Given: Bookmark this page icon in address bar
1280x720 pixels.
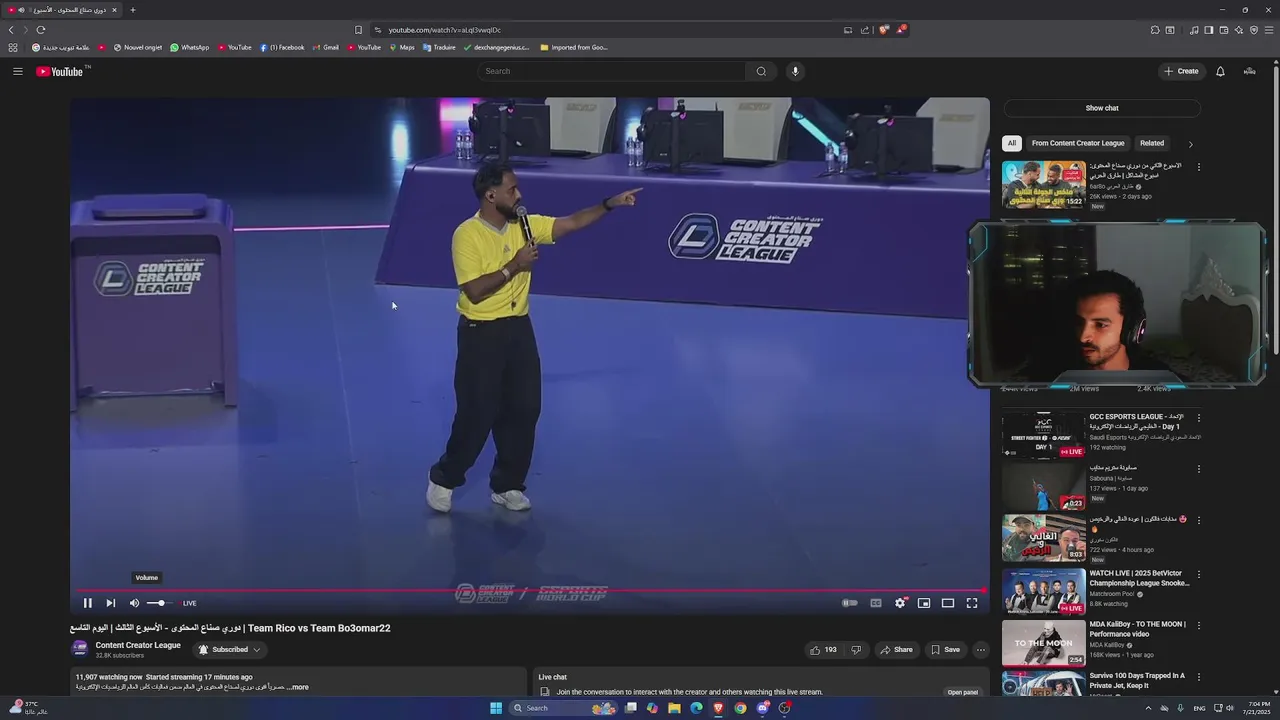Looking at the screenshot, I should (359, 30).
